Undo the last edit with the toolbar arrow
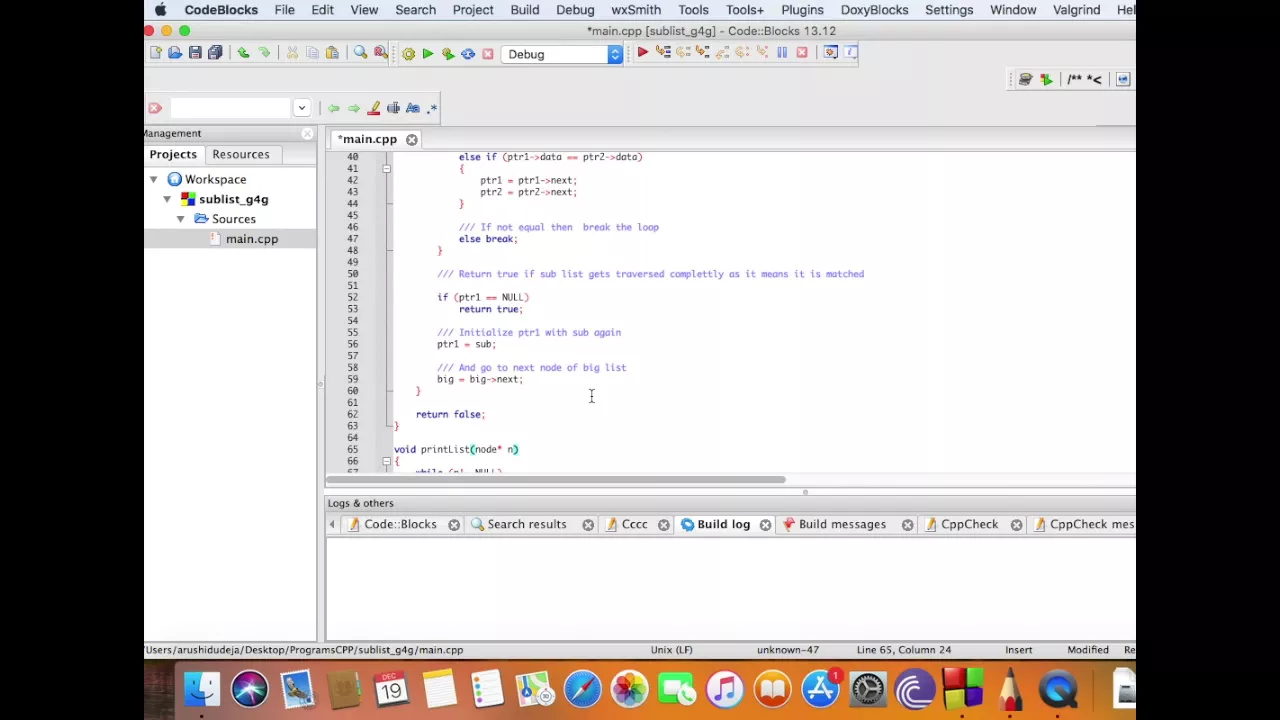The image size is (1280, 720). click(x=243, y=53)
